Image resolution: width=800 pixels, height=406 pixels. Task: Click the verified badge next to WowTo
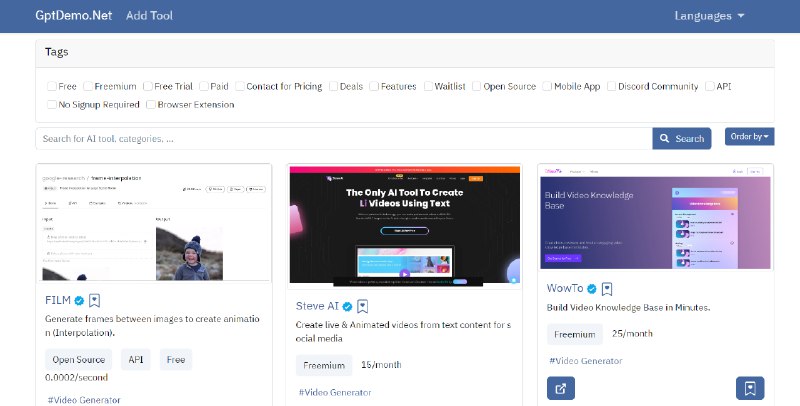(591, 289)
